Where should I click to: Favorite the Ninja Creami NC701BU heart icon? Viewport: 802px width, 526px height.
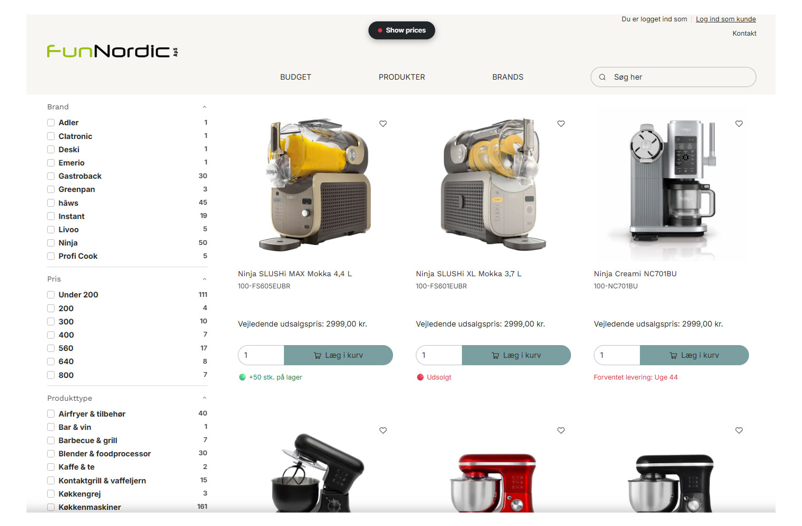point(739,123)
